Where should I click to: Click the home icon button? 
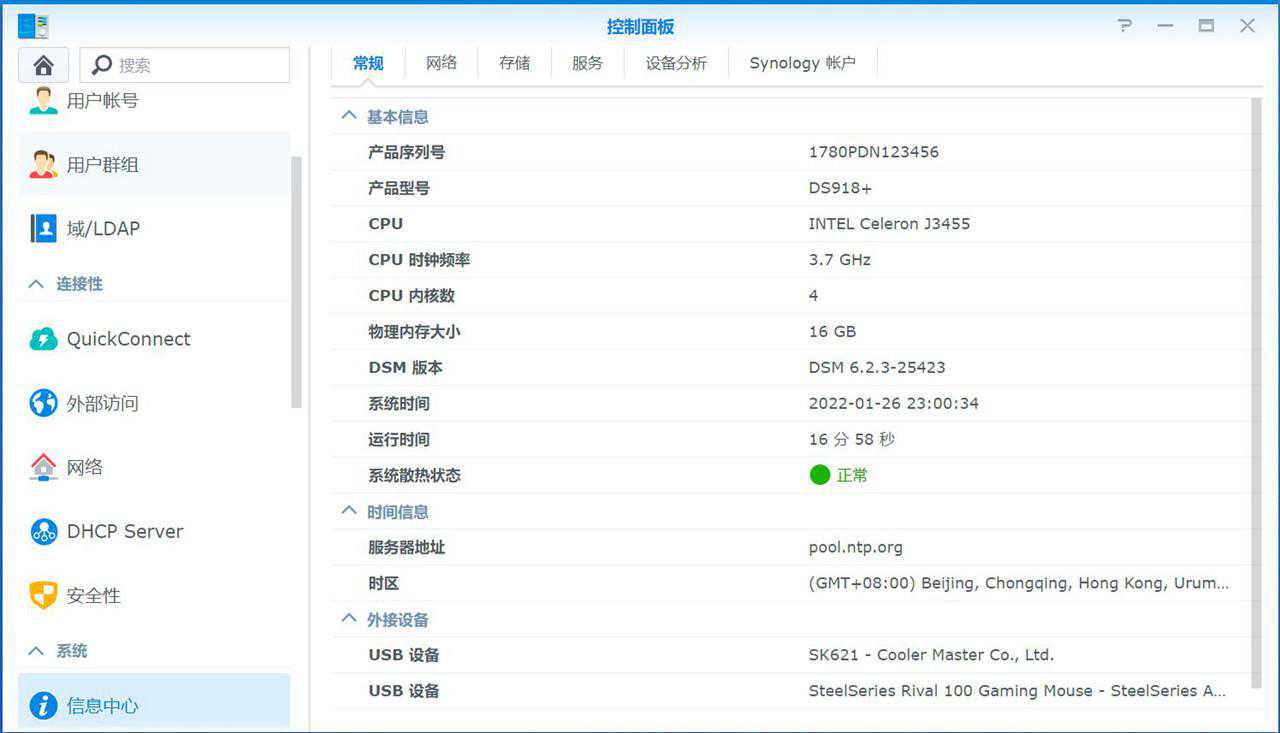click(43, 65)
